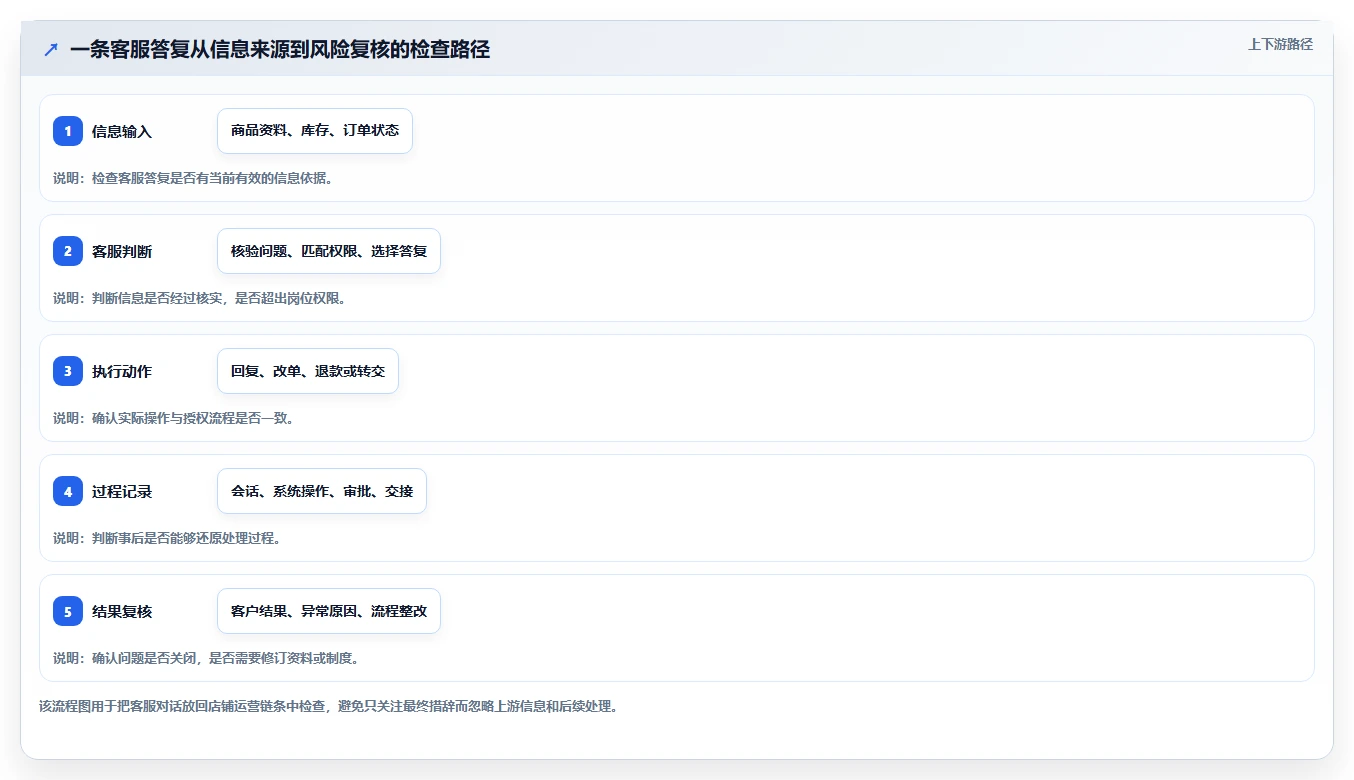Click the step 3 number badge
This screenshot has width=1354, height=780.
(68, 371)
